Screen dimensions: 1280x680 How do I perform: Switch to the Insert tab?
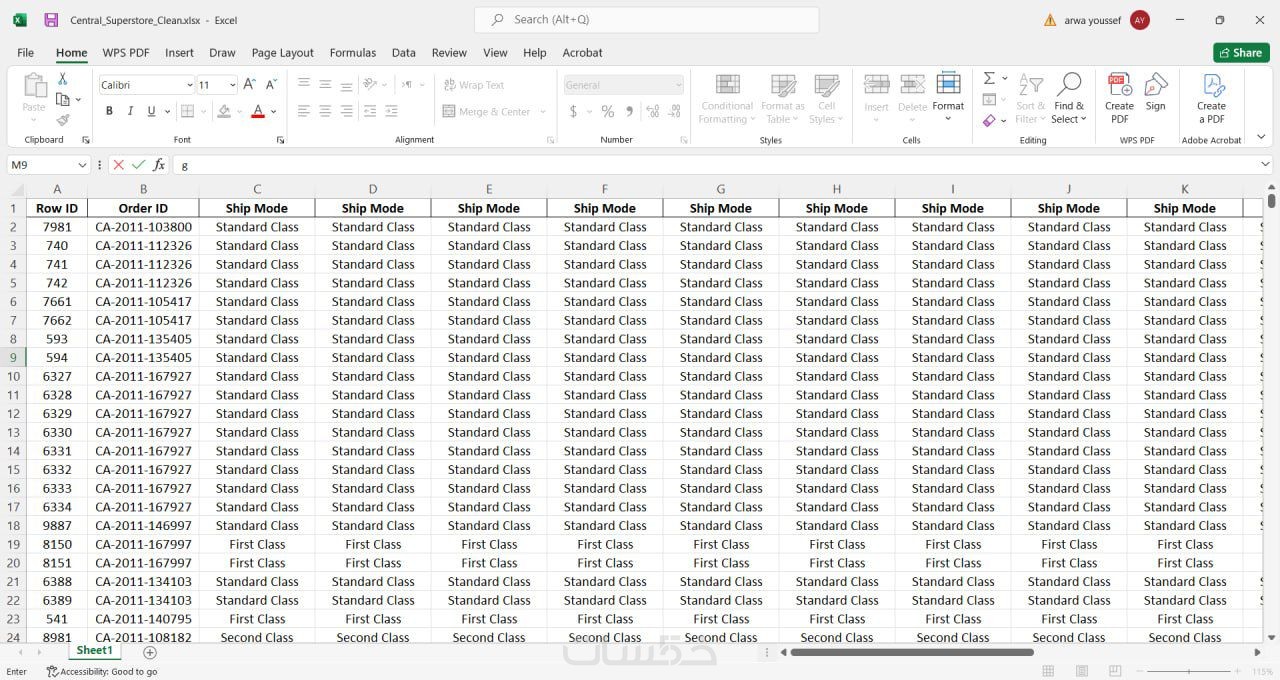(179, 53)
